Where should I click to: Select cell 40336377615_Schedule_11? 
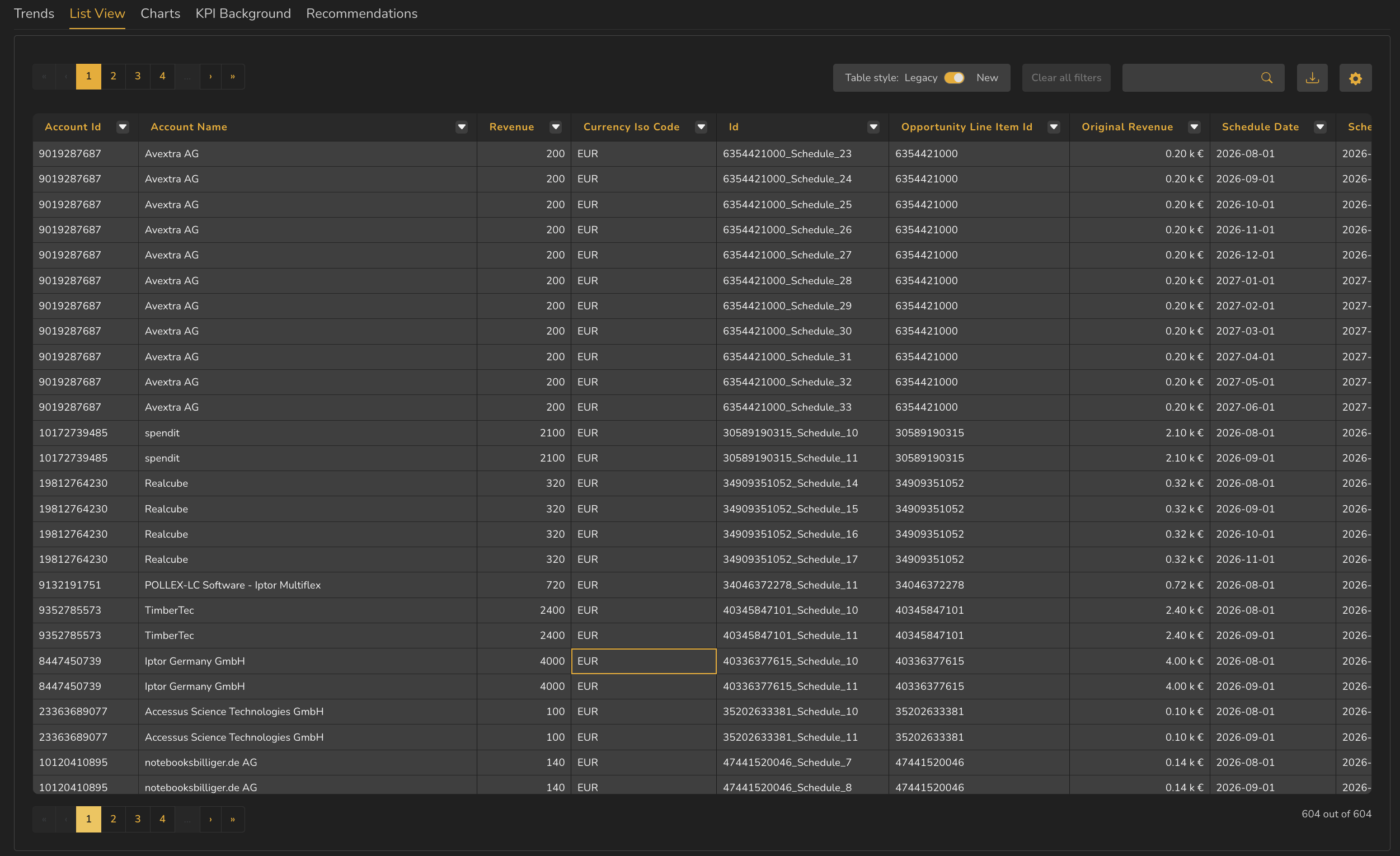pos(802,686)
